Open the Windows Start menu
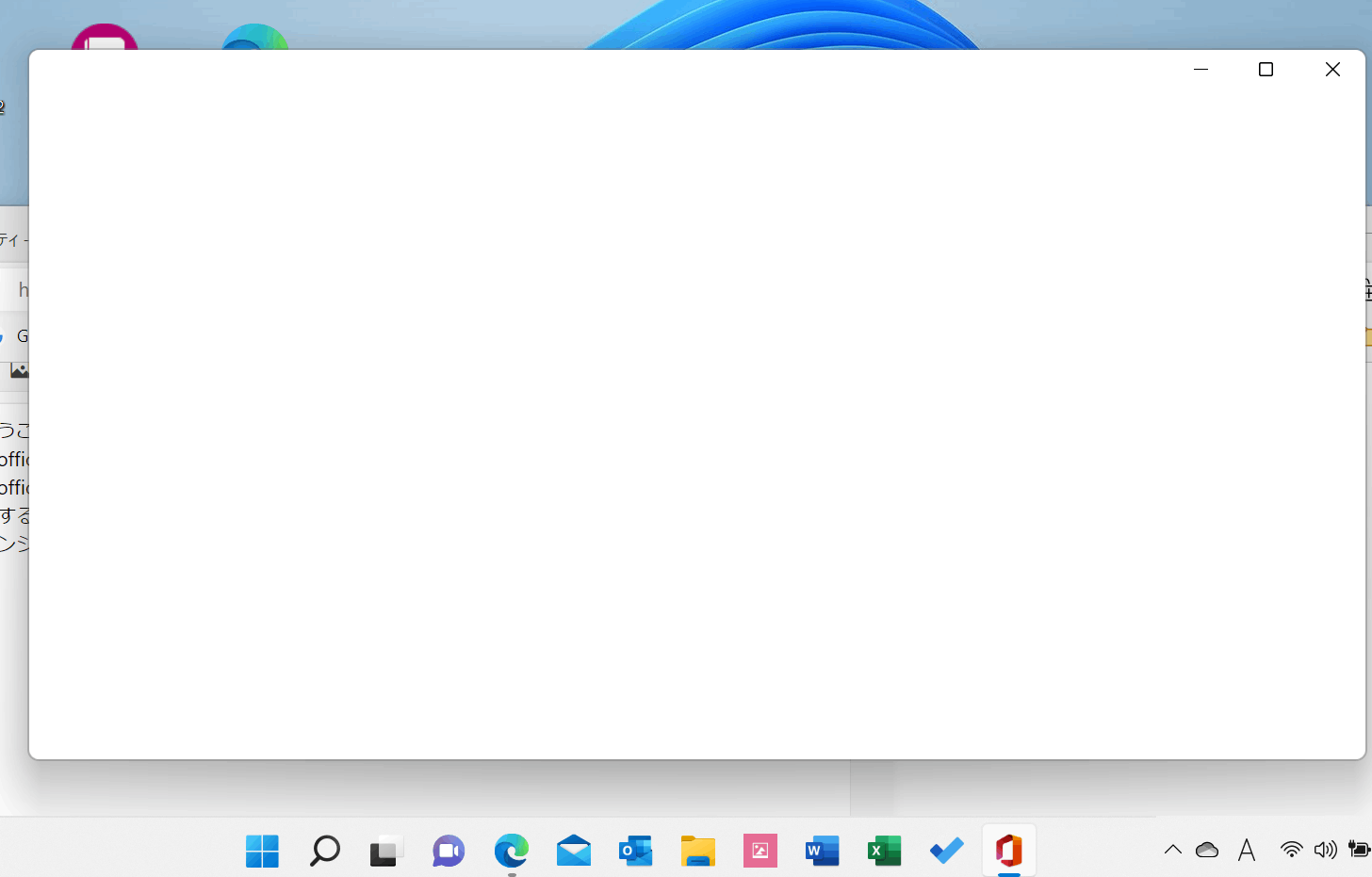 click(x=261, y=851)
